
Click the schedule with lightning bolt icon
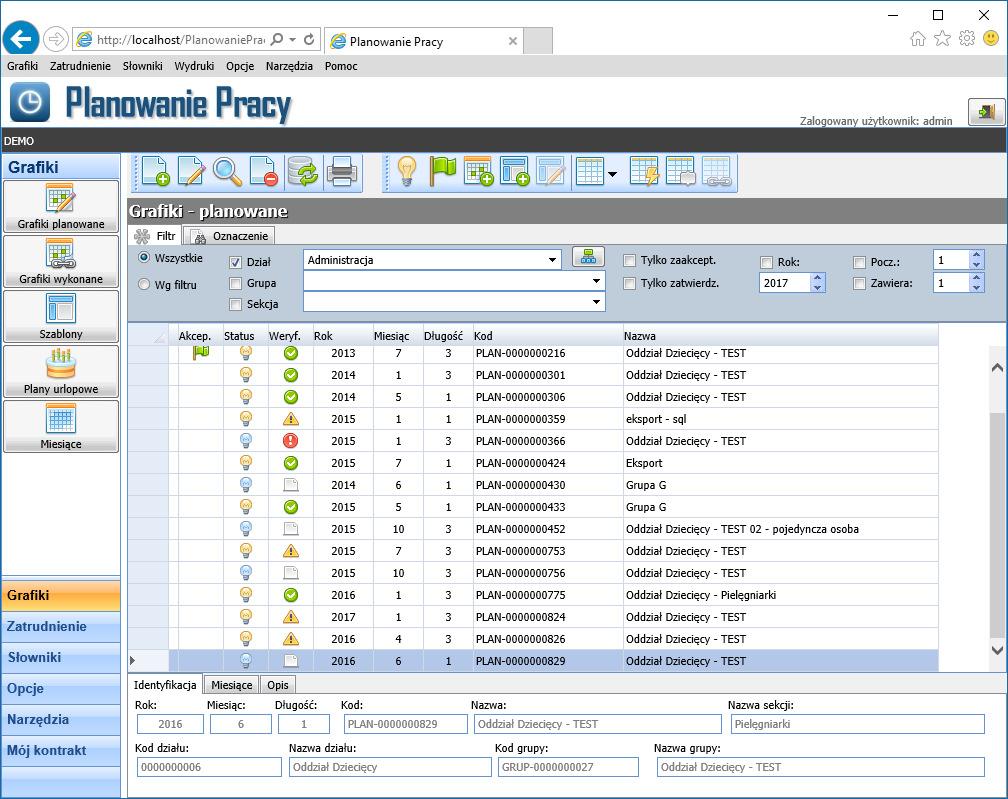pos(644,172)
